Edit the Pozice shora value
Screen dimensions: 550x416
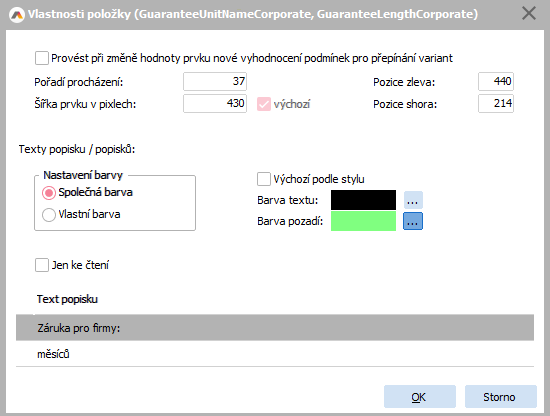tap(496, 103)
